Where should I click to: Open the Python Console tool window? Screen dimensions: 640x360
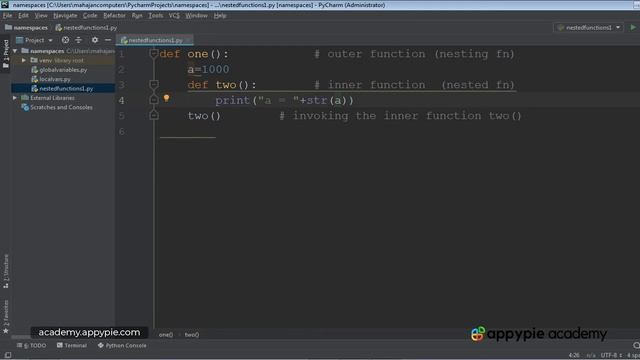[122, 345]
